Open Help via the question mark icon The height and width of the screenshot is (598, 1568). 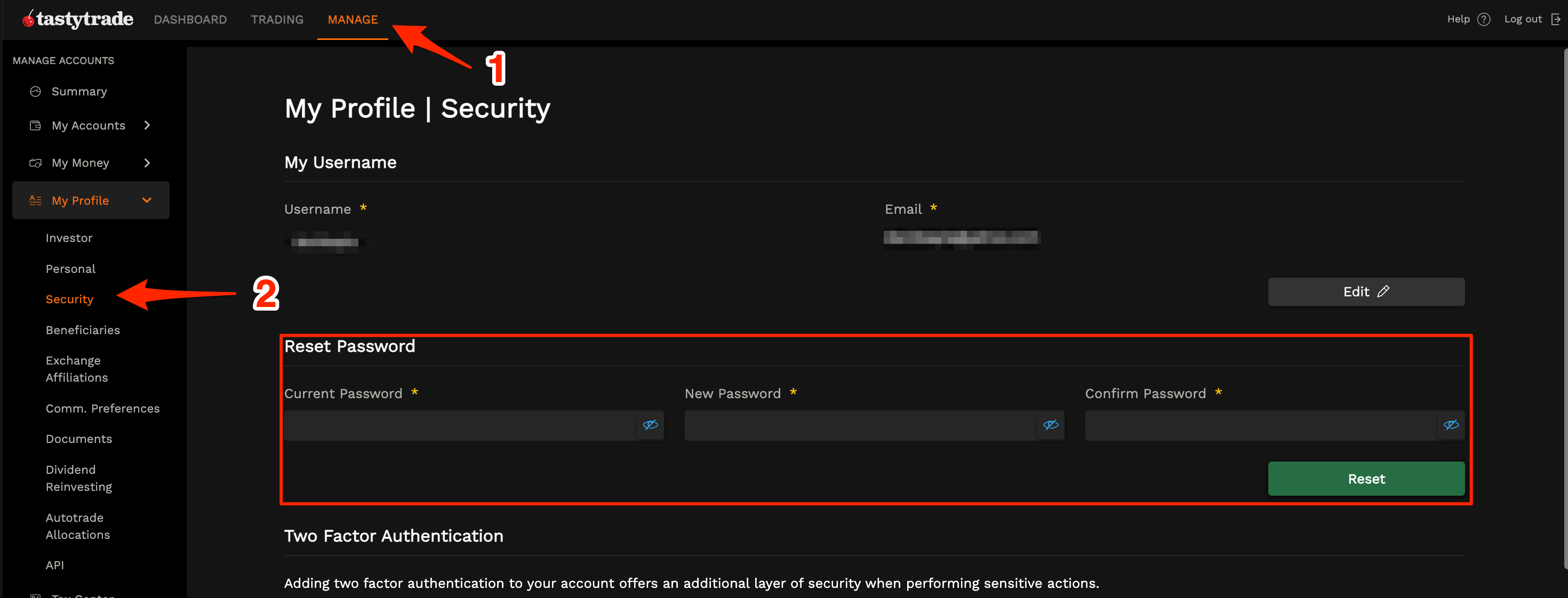click(1484, 19)
